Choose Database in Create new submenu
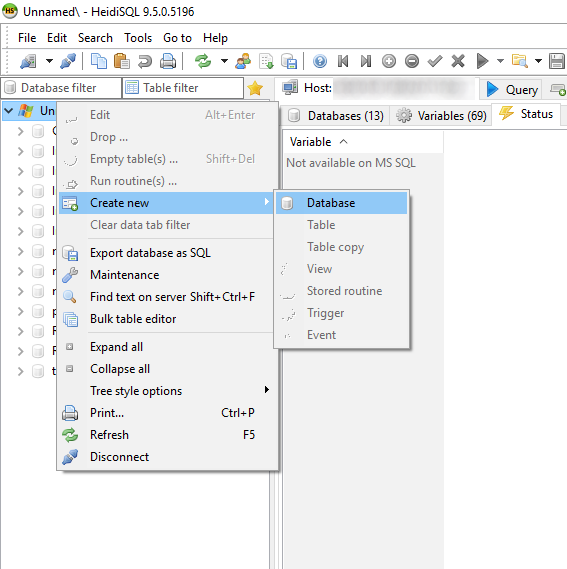Viewport: 567px width, 569px height. point(342,203)
